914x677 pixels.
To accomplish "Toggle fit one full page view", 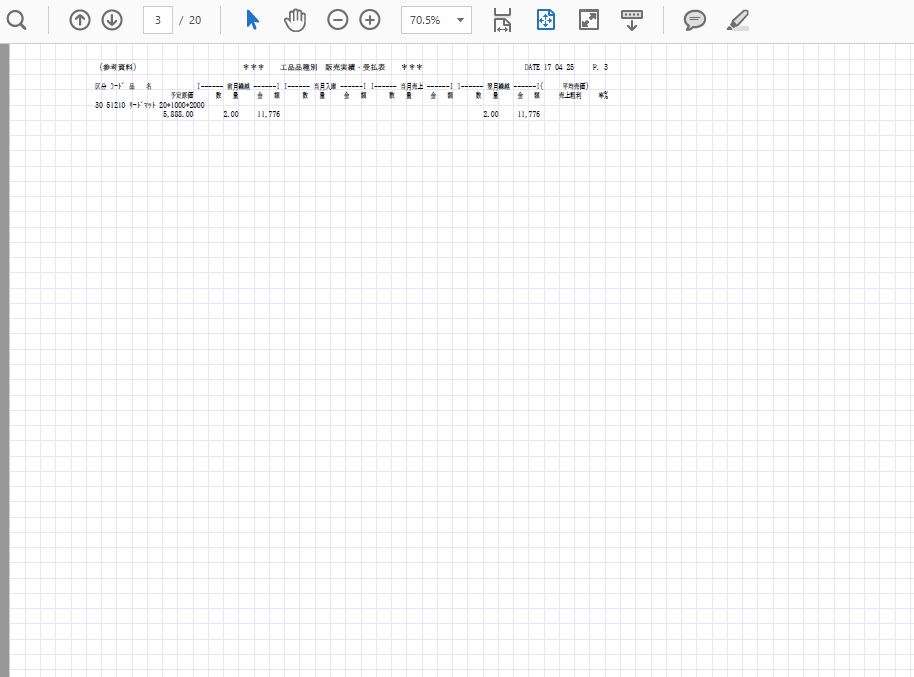I will point(545,20).
